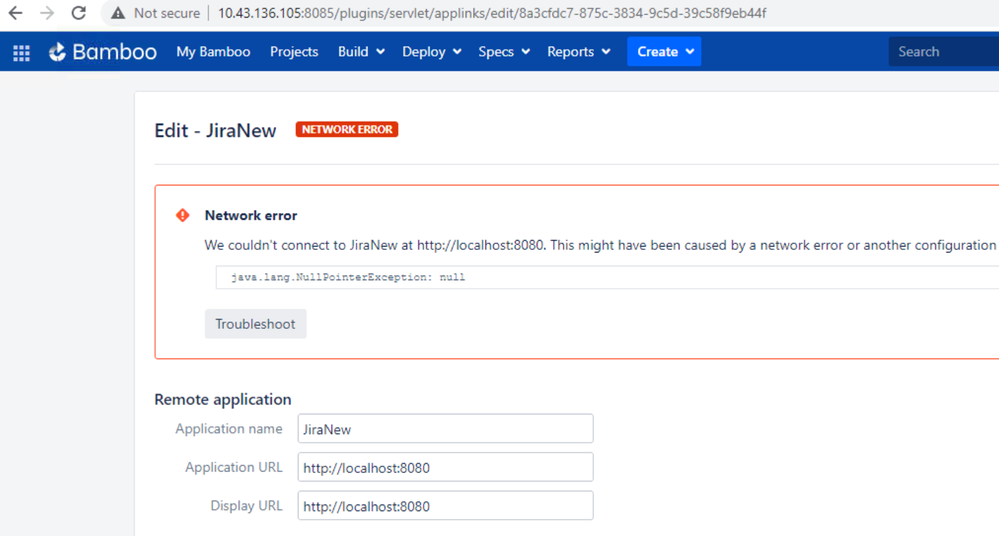The height and width of the screenshot is (536, 999).
Task: Click the Bamboo logo
Action: 103,52
